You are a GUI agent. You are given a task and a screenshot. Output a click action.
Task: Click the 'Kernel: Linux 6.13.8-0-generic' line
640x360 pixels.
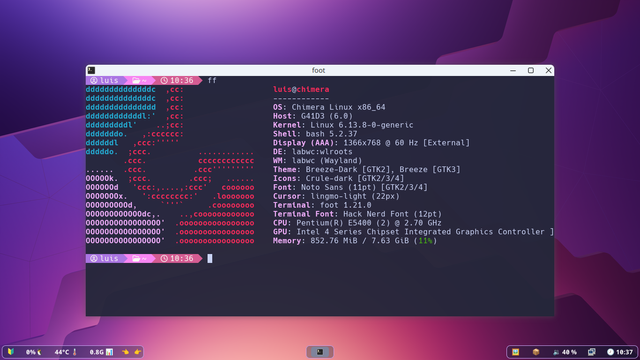(343, 125)
